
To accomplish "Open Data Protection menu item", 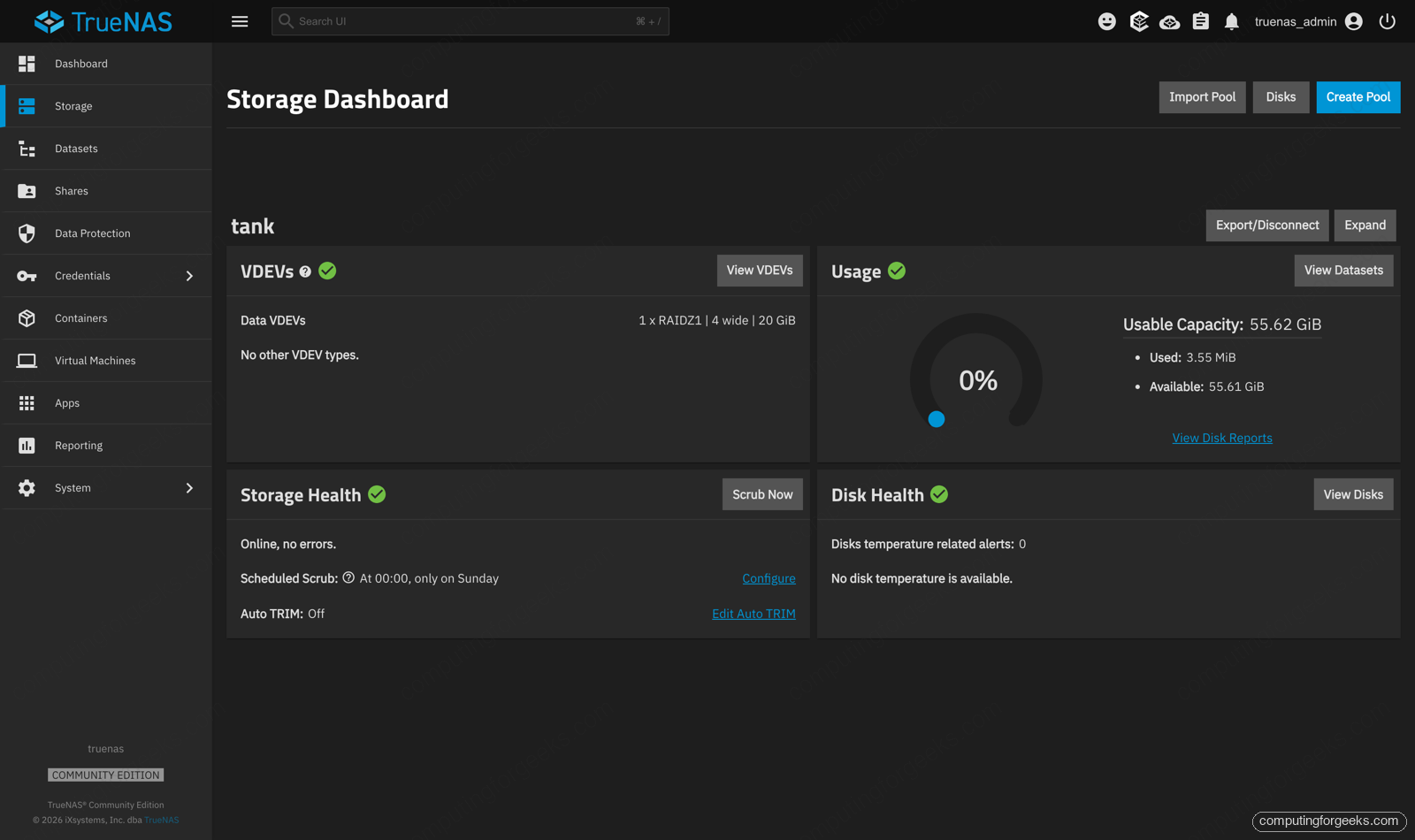I will (106, 233).
